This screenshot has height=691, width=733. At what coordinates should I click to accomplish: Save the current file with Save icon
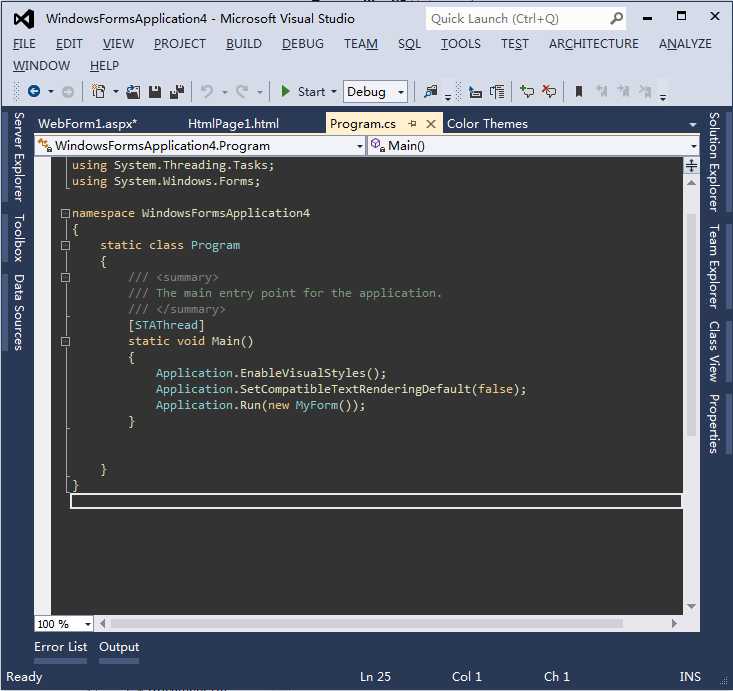[155, 92]
